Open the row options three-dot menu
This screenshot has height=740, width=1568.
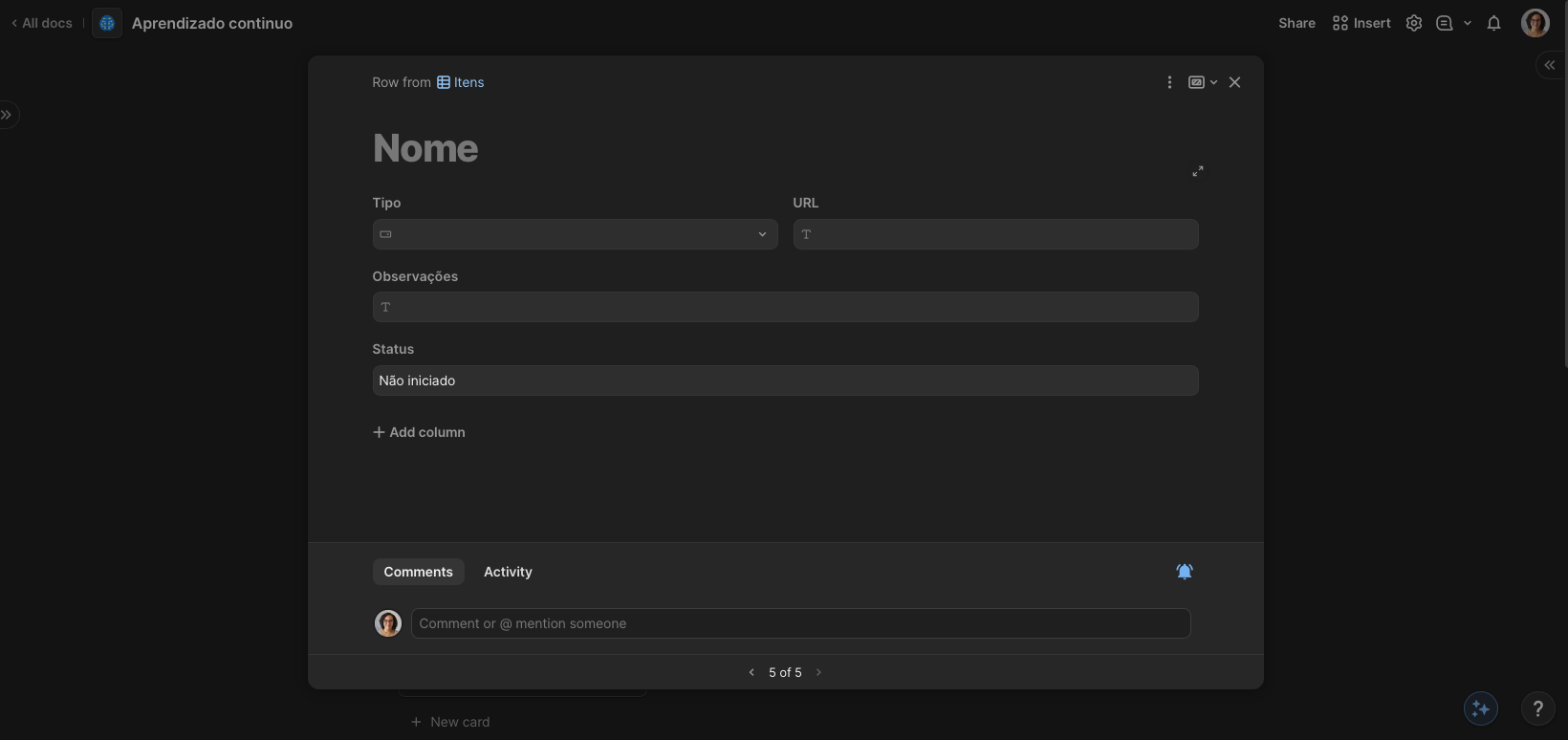tap(1169, 82)
